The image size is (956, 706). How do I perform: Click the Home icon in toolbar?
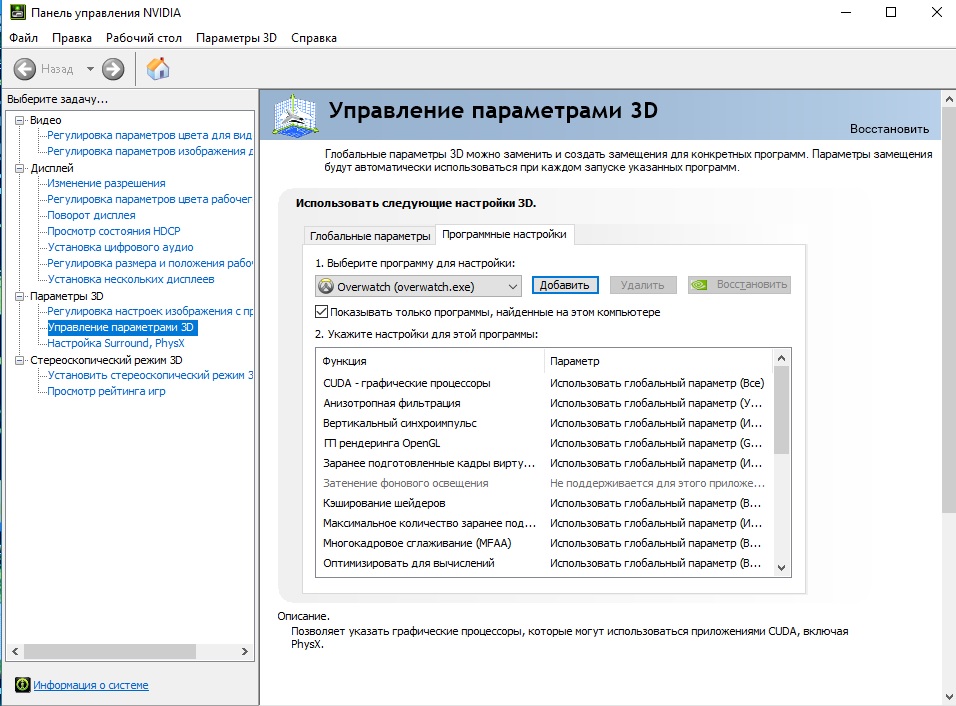[x=158, y=69]
